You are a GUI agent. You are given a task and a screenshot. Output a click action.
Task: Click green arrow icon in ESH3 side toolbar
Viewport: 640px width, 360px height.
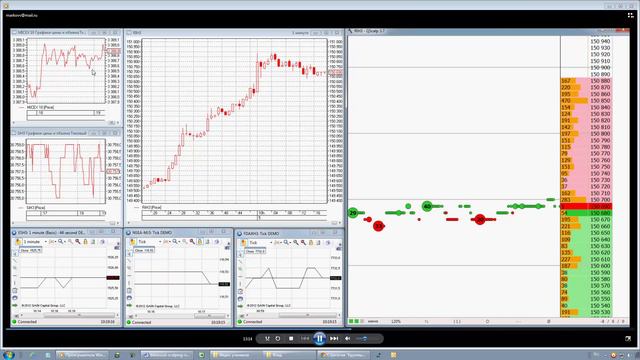tap(15, 305)
